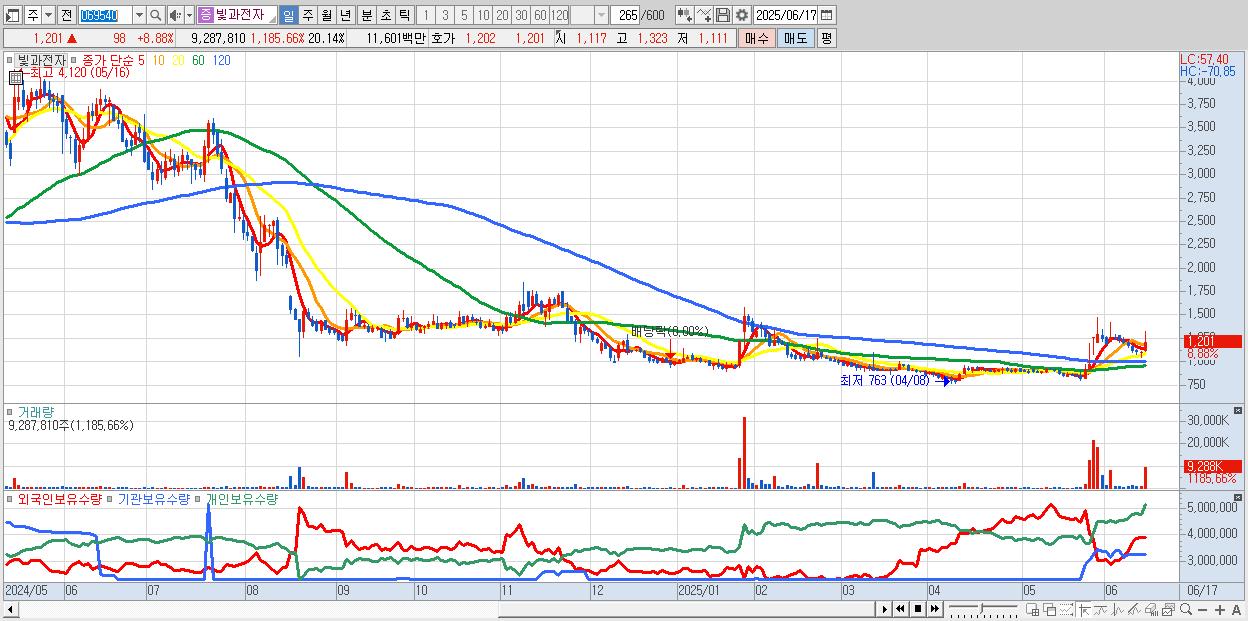Click the 265 bar count input field
This screenshot has width=1248, height=621.
[x=626, y=15]
